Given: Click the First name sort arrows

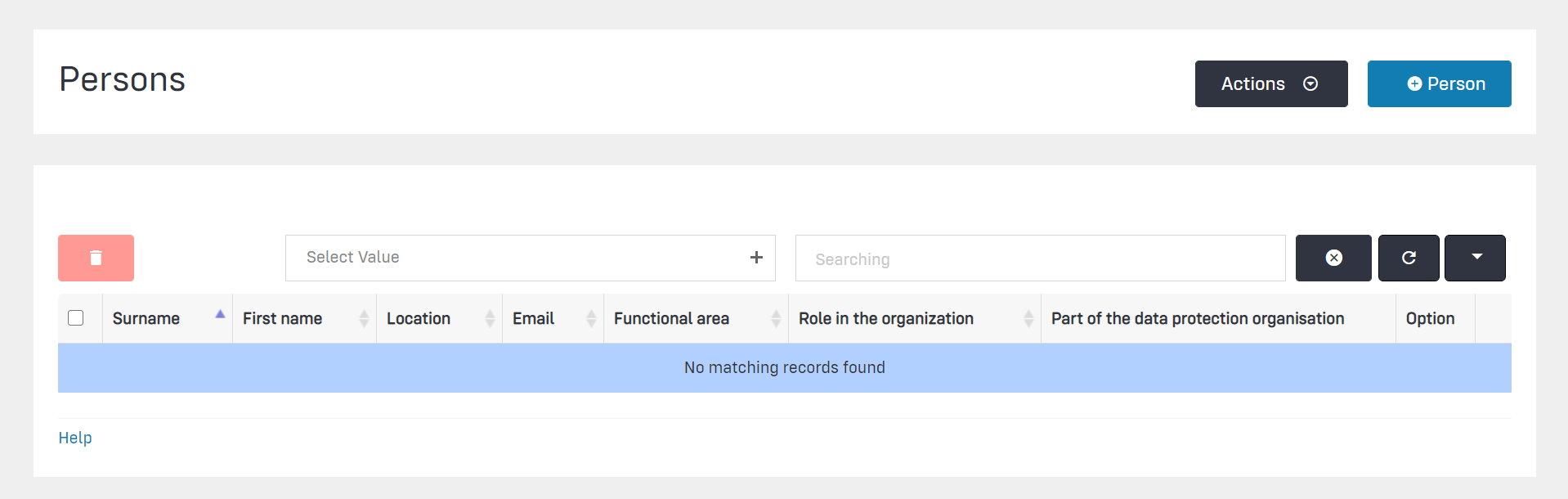Looking at the screenshot, I should [x=364, y=319].
